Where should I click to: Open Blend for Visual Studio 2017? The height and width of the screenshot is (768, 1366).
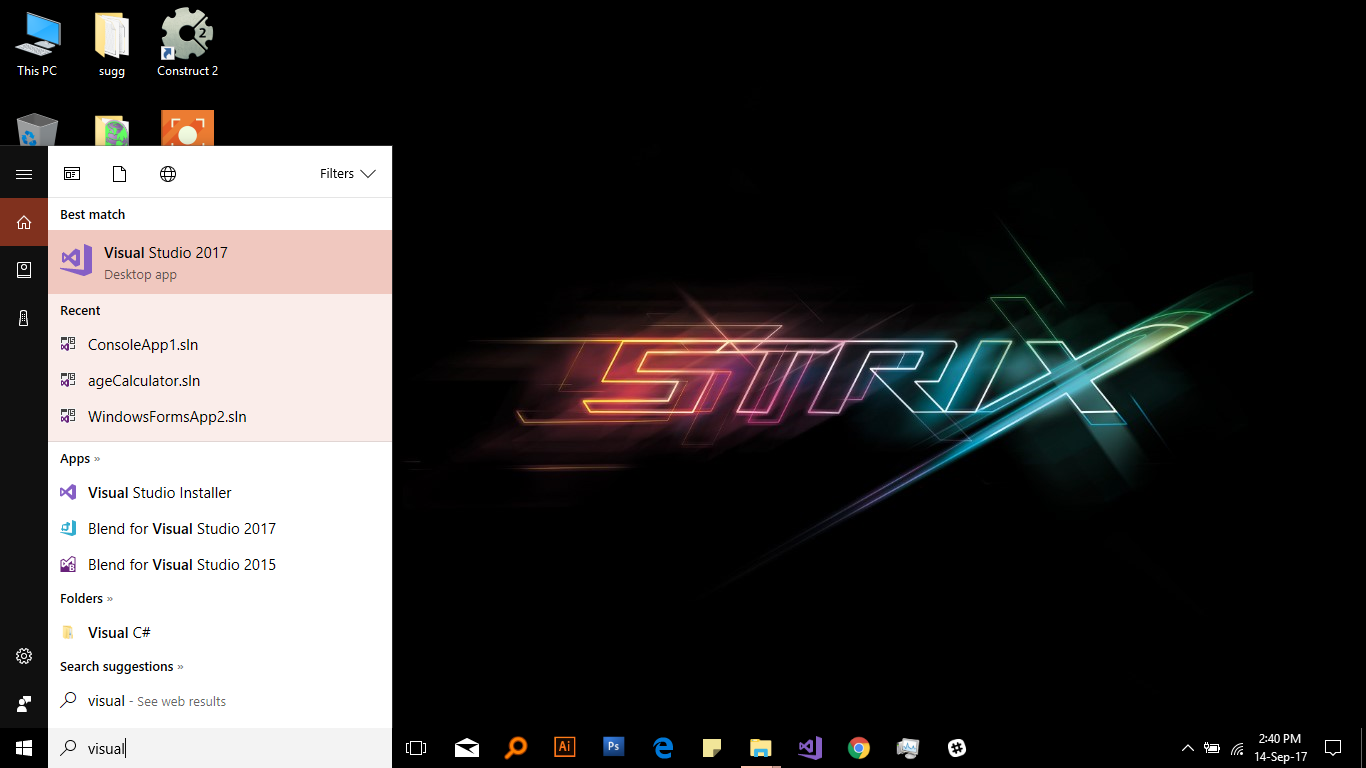pyautogui.click(x=220, y=529)
